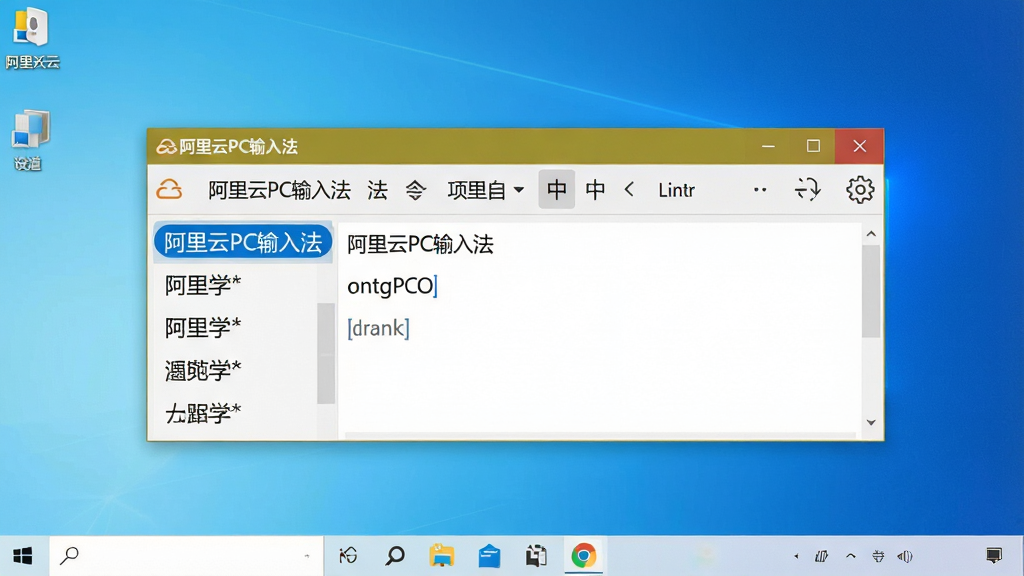Toggle the highlighted 中 language button
The image size is (1024, 576).
(556, 189)
